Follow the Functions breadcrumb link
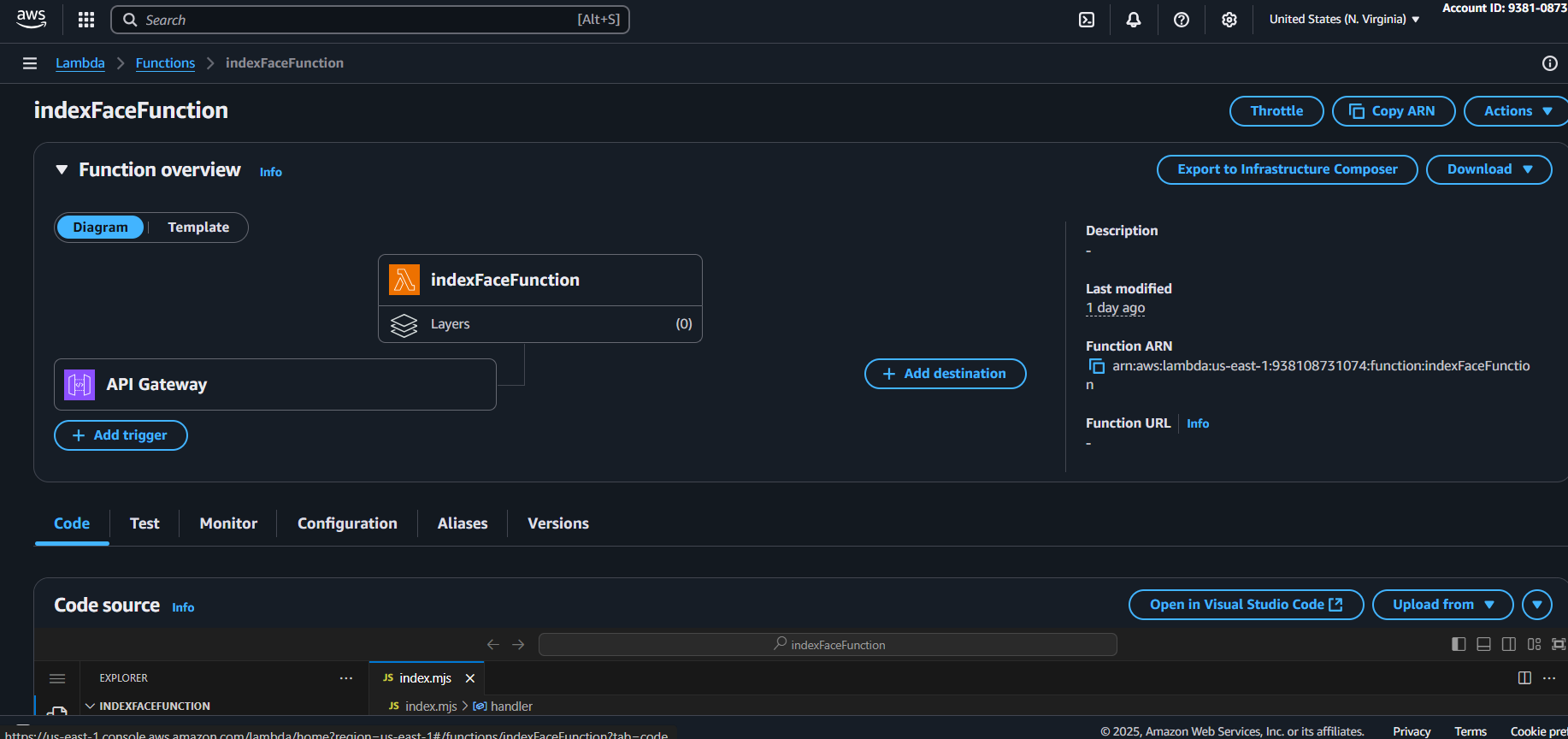Screen dimensions: 1568x739 [x=165, y=63]
